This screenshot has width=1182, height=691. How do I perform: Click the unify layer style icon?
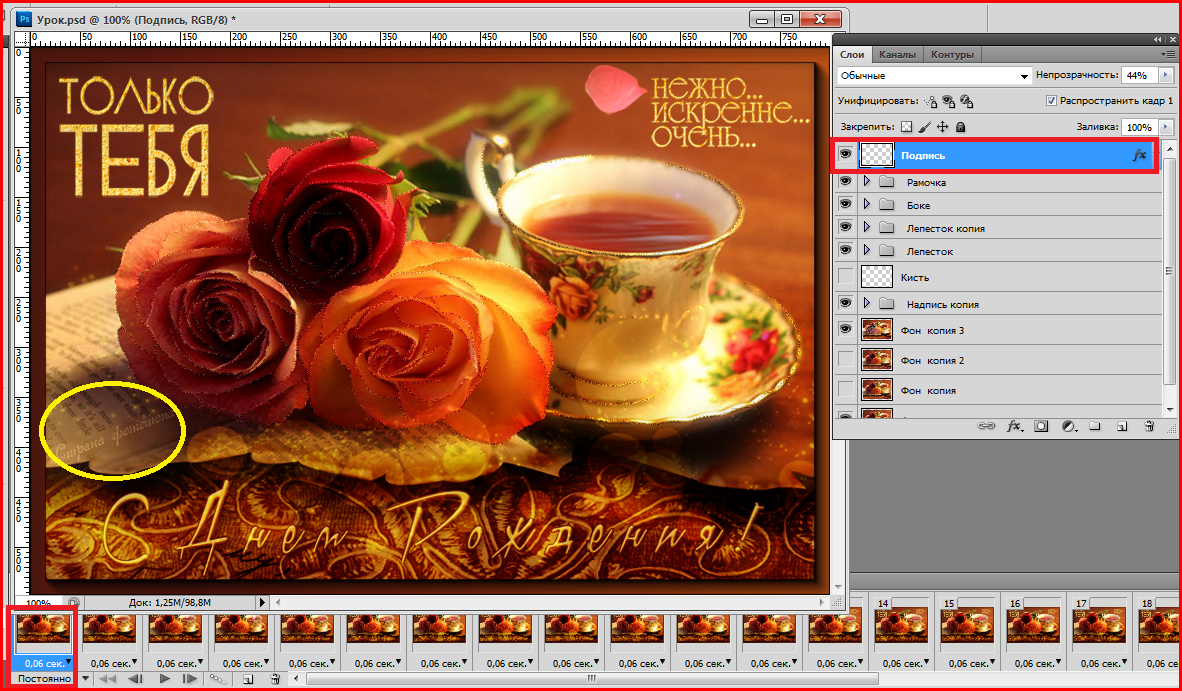pyautogui.click(x=967, y=101)
